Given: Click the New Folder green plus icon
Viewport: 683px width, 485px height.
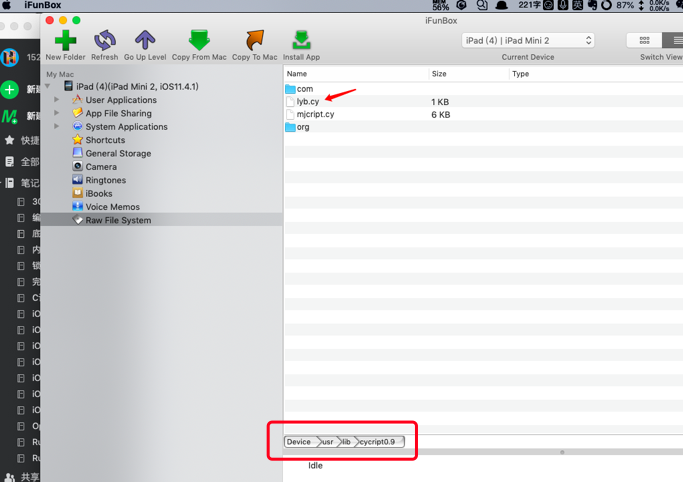Looking at the screenshot, I should (65, 41).
